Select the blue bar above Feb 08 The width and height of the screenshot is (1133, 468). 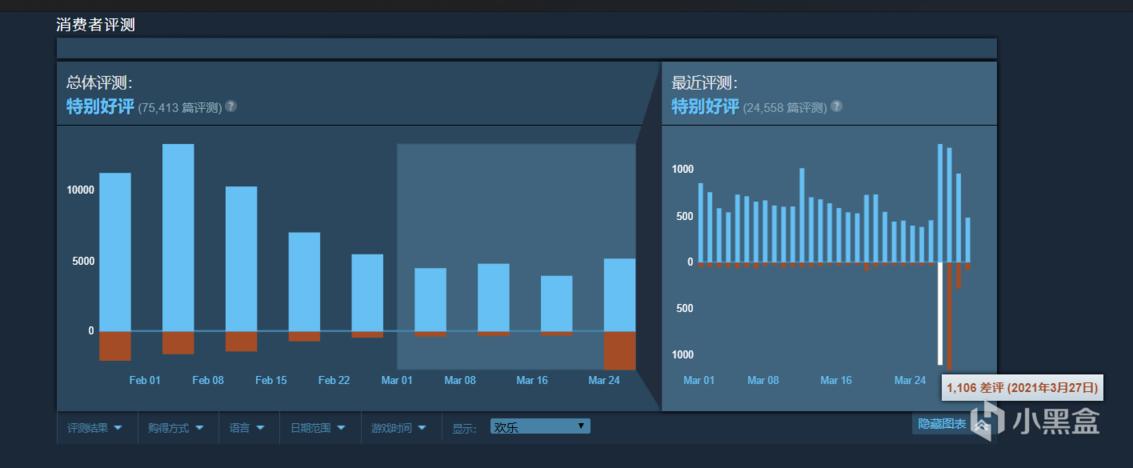[241, 258]
